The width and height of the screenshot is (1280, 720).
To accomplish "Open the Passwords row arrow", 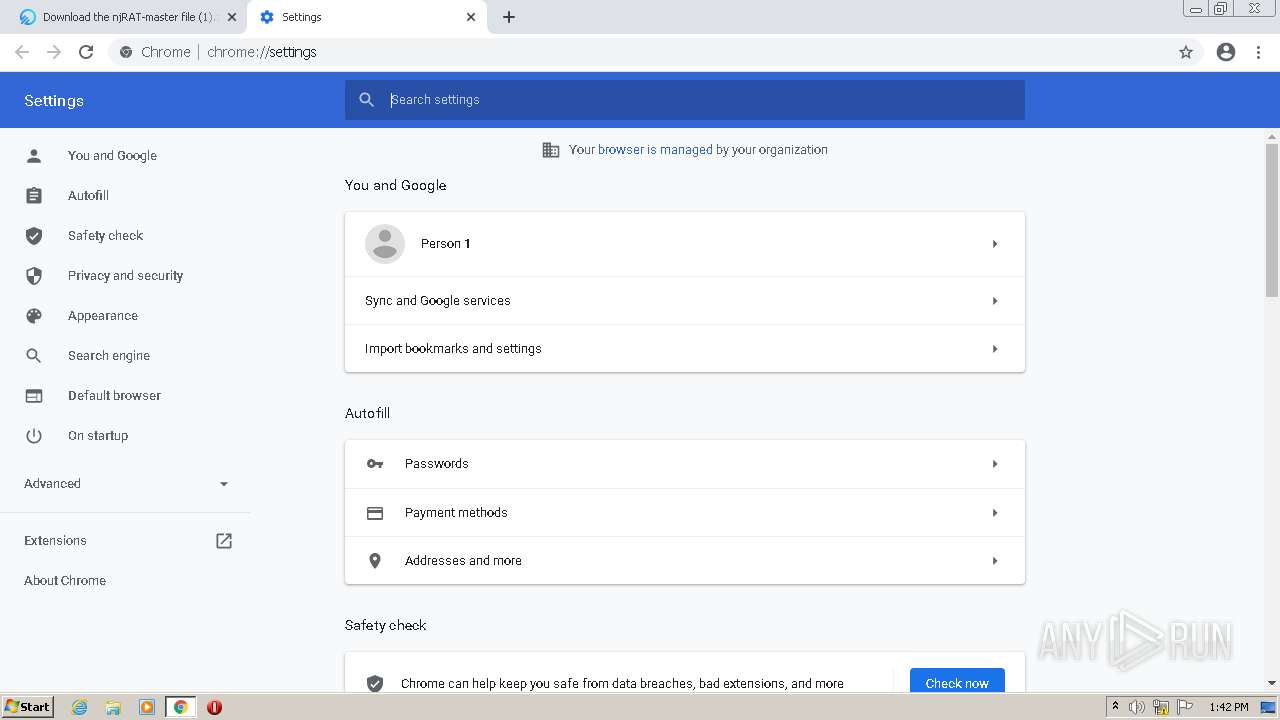I will tap(995, 464).
